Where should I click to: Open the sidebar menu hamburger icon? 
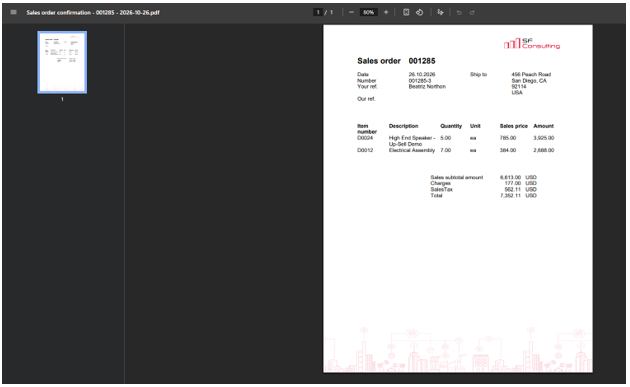click(x=13, y=12)
